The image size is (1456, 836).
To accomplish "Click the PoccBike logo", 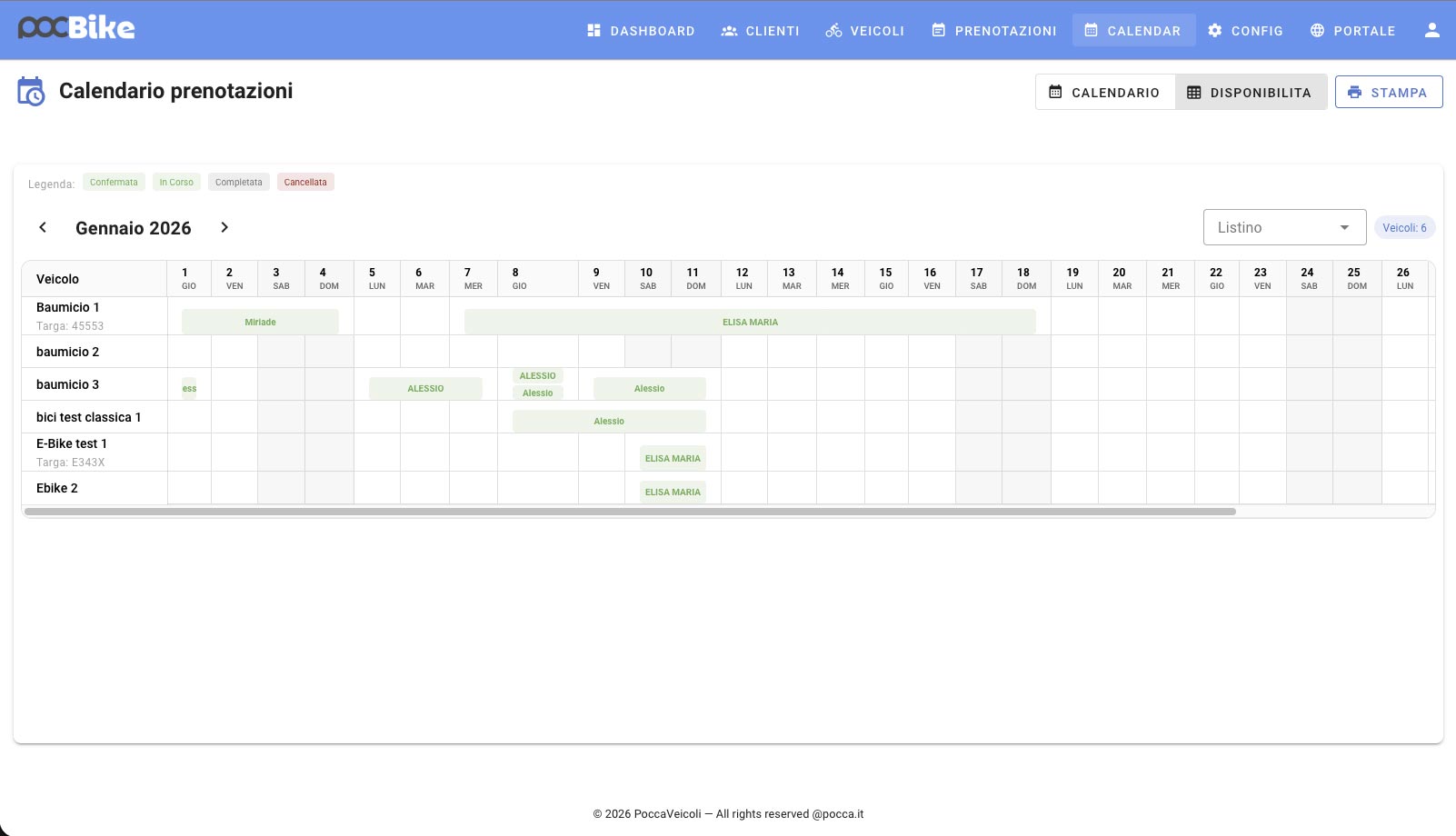I will point(76,28).
